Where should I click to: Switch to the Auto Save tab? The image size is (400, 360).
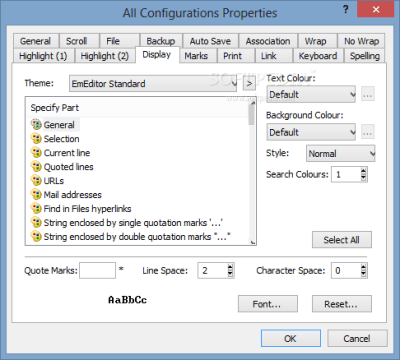[210, 41]
